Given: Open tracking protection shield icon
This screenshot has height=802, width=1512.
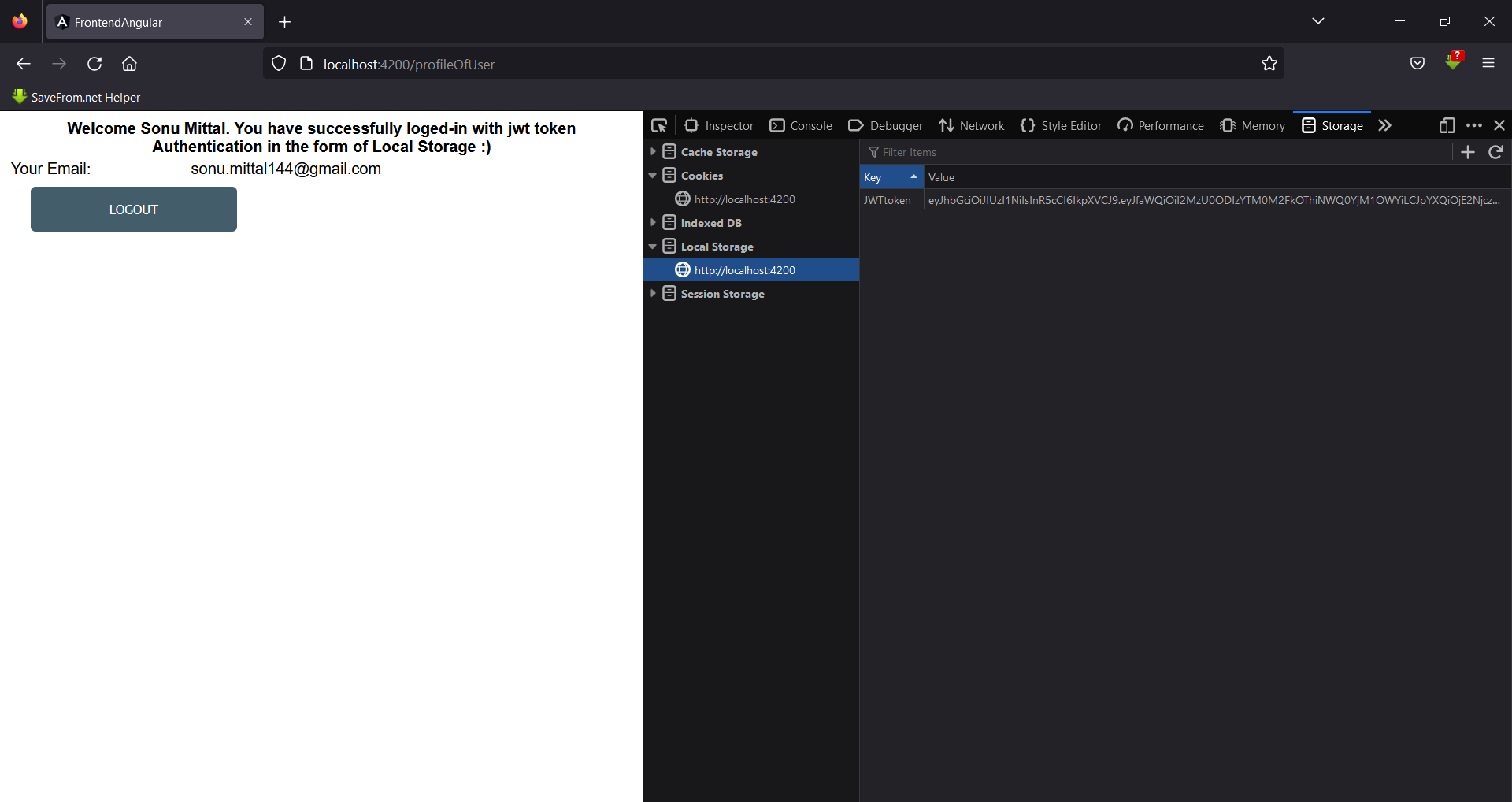Looking at the screenshot, I should (279, 64).
